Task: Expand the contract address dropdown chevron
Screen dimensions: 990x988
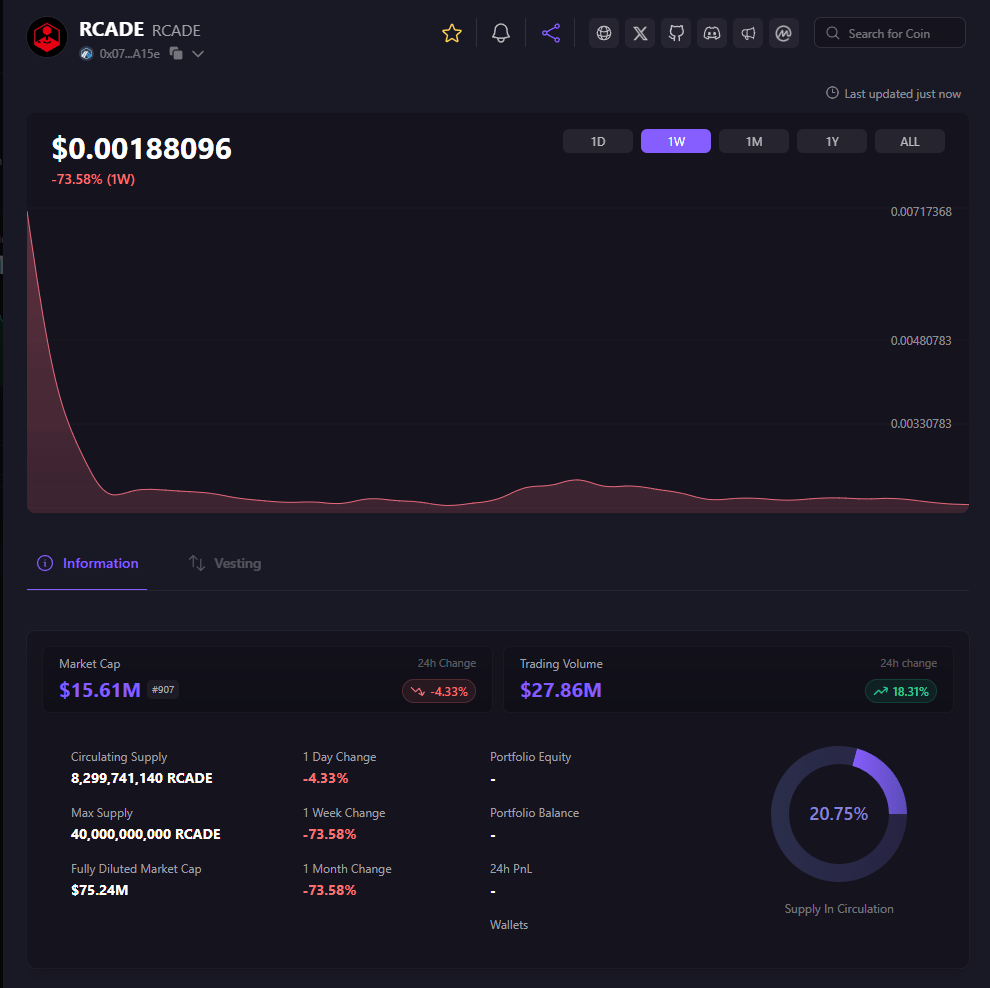Action: tap(198, 54)
